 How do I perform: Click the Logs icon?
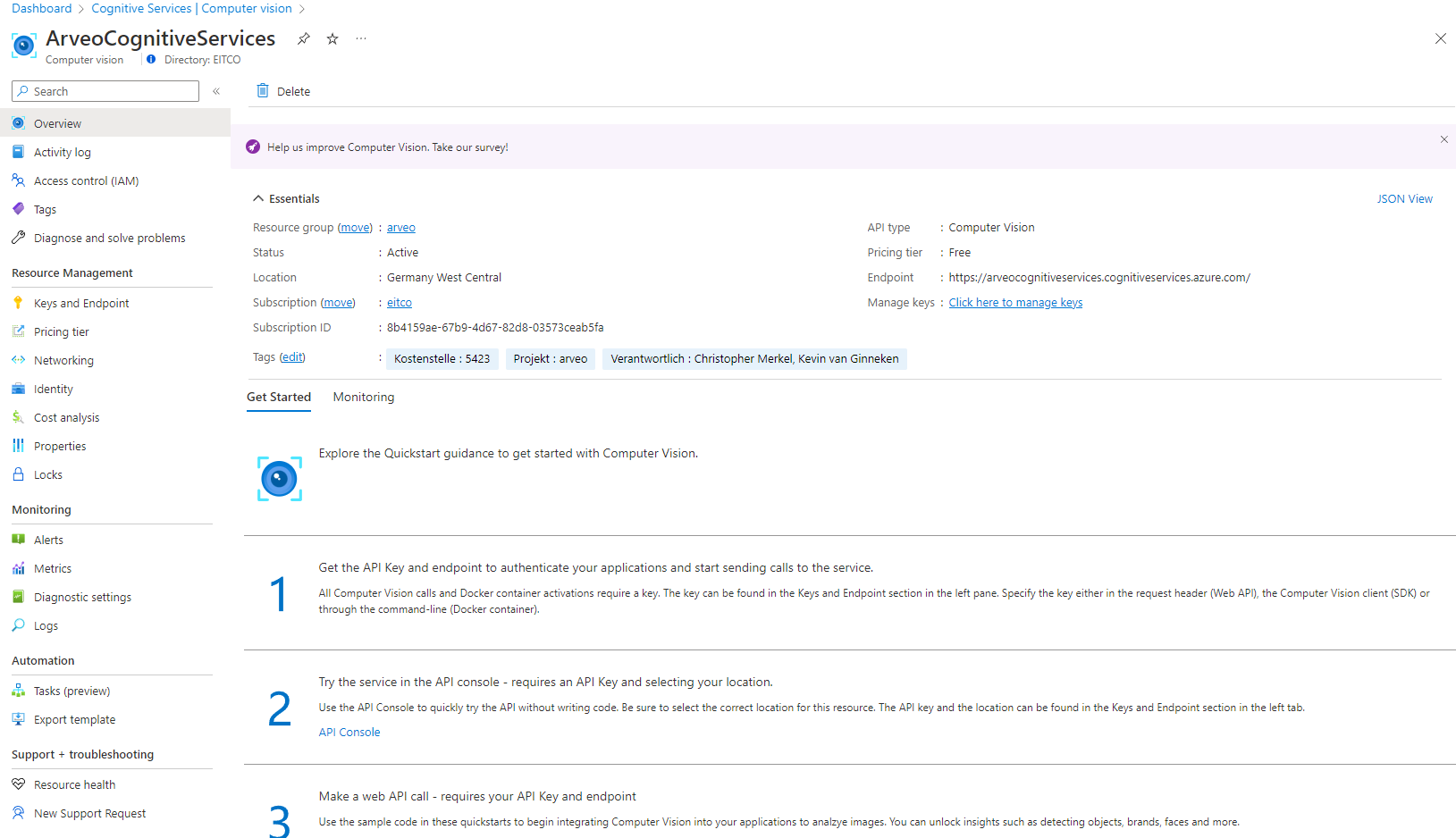pos(18,625)
